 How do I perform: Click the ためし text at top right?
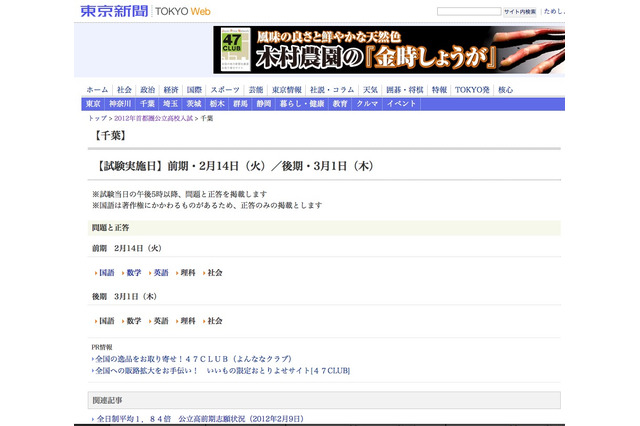coord(554,11)
